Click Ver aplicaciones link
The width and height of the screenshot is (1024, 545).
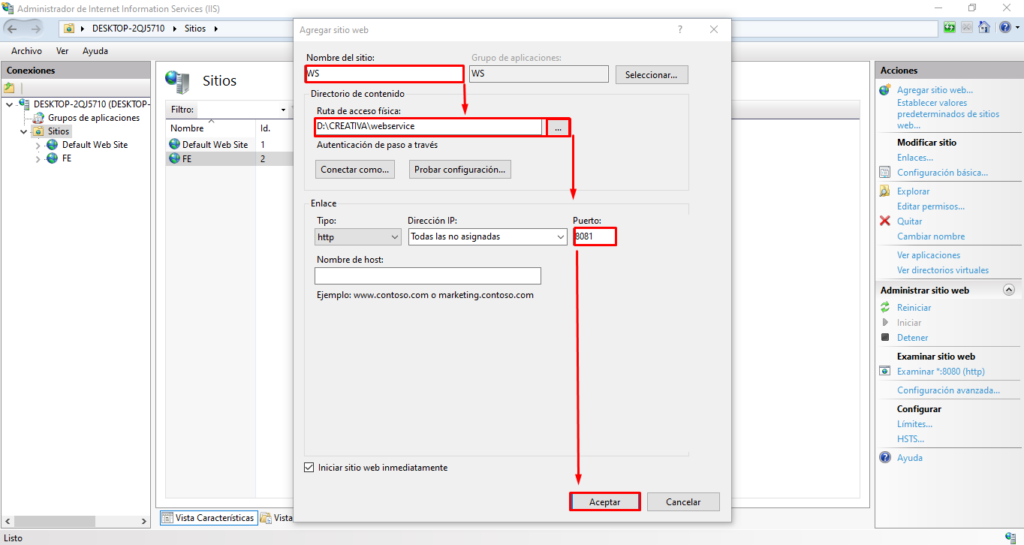tap(929, 255)
